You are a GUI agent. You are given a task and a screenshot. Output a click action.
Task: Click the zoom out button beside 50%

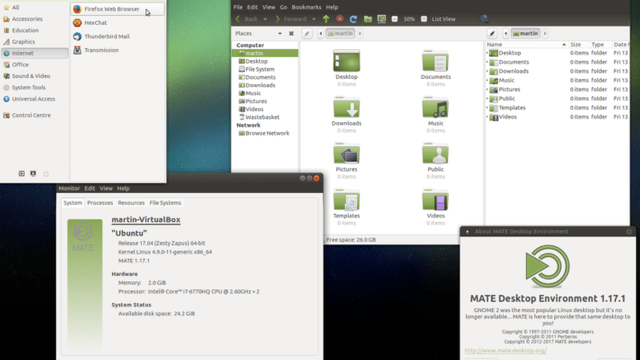click(x=395, y=19)
